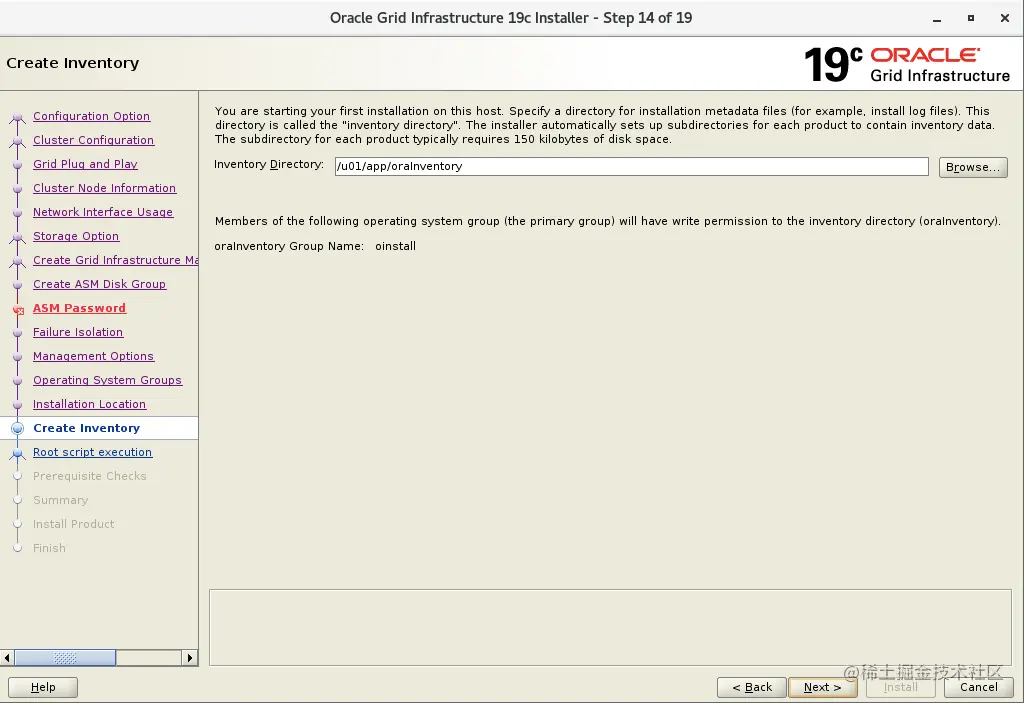Screen dimensions: 1024x703
Task: Click the Grid Plug and Play bullet icon
Action: 18,165
